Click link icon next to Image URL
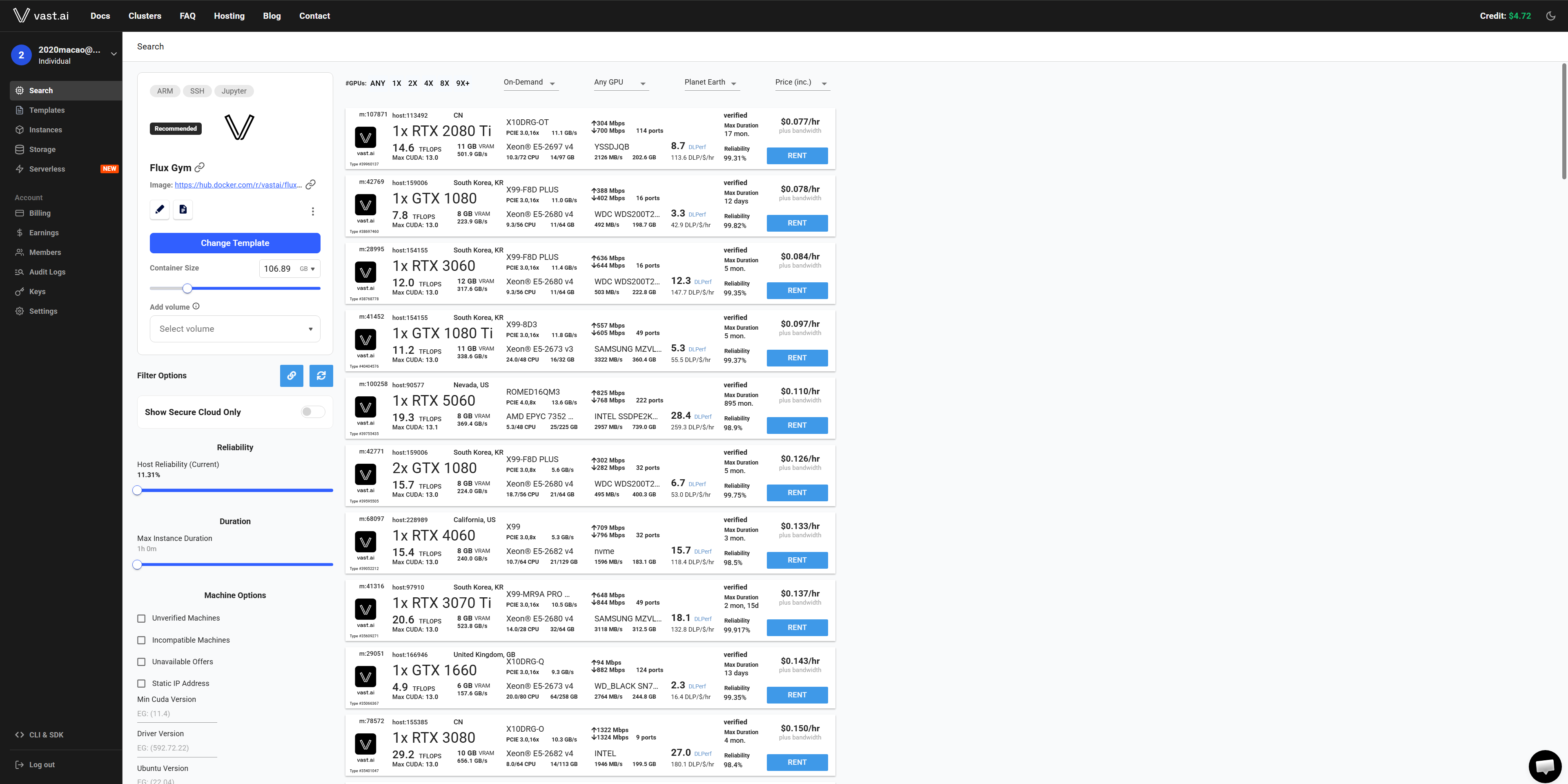This screenshot has height=784, width=1568. click(310, 185)
